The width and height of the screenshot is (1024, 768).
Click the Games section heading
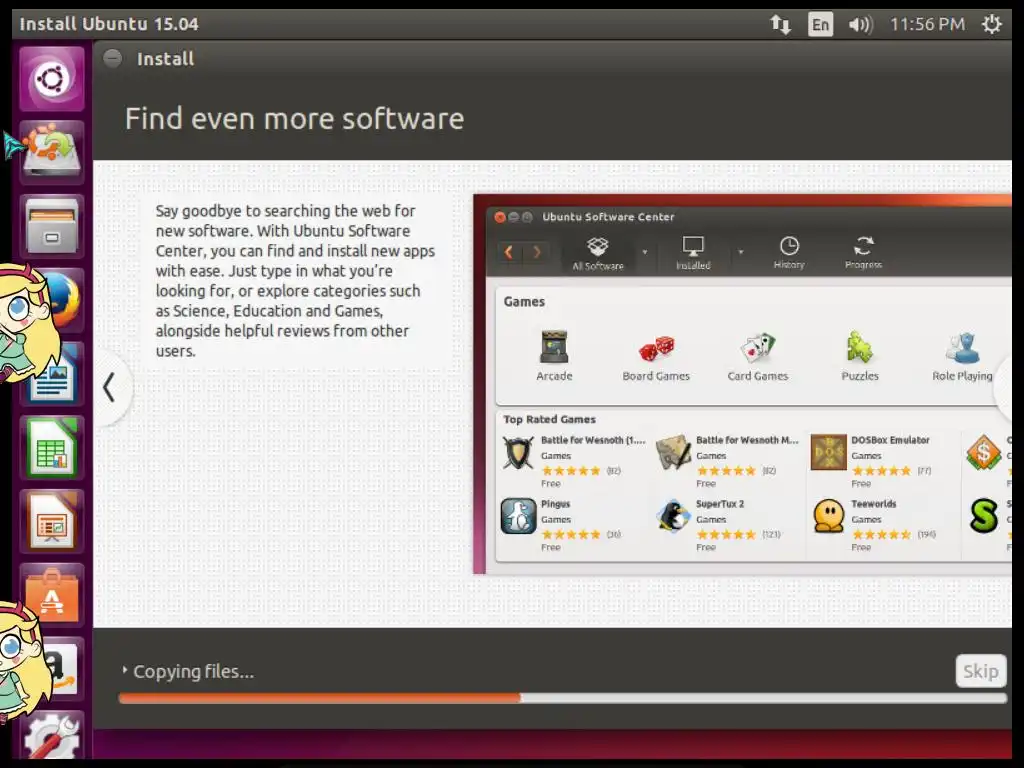tap(524, 302)
